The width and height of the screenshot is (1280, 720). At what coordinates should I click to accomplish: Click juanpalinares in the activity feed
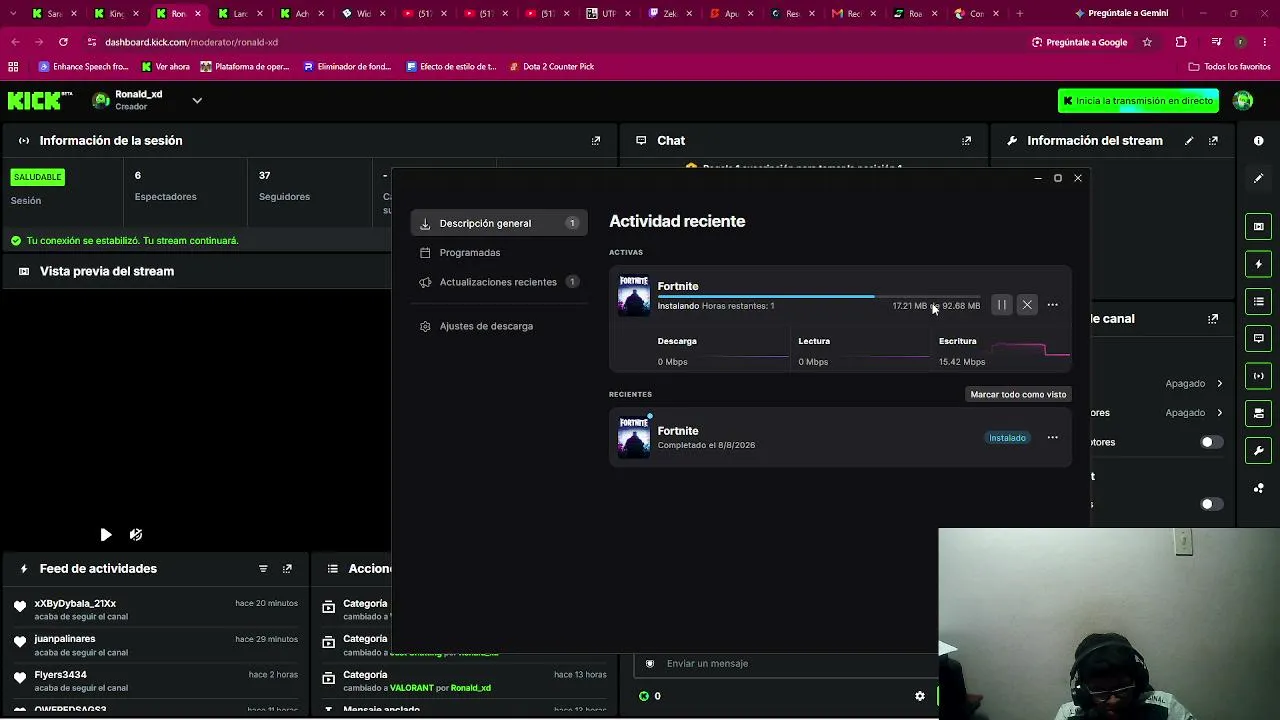coord(65,639)
